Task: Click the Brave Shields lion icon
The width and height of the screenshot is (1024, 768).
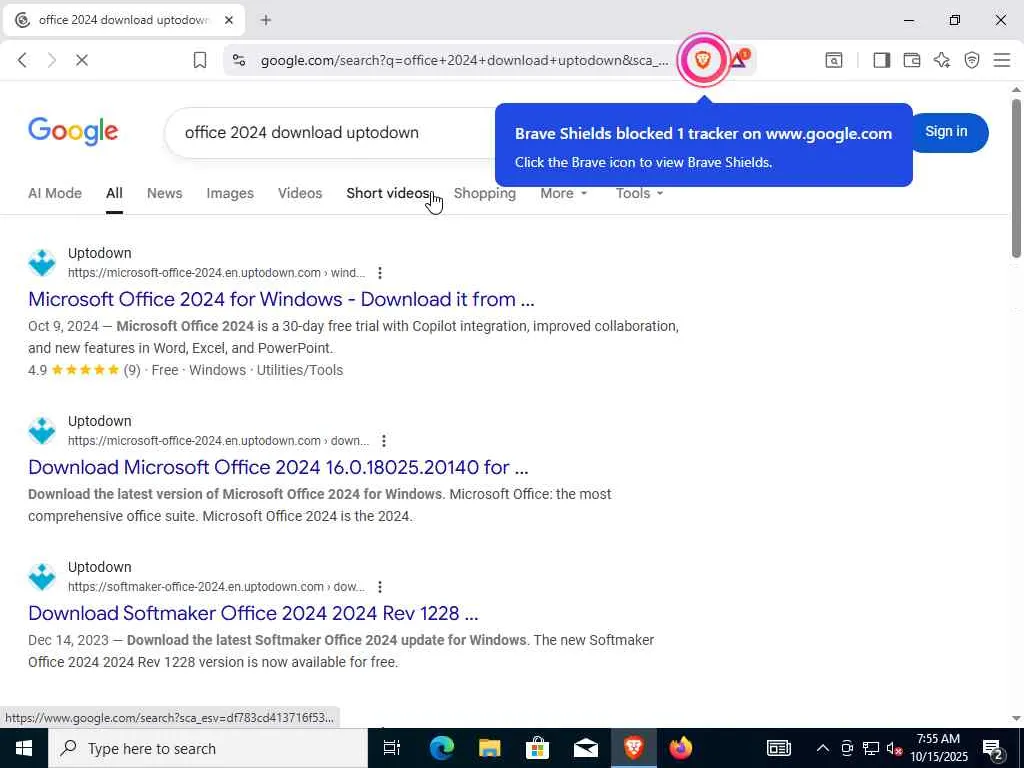Action: [x=703, y=61]
